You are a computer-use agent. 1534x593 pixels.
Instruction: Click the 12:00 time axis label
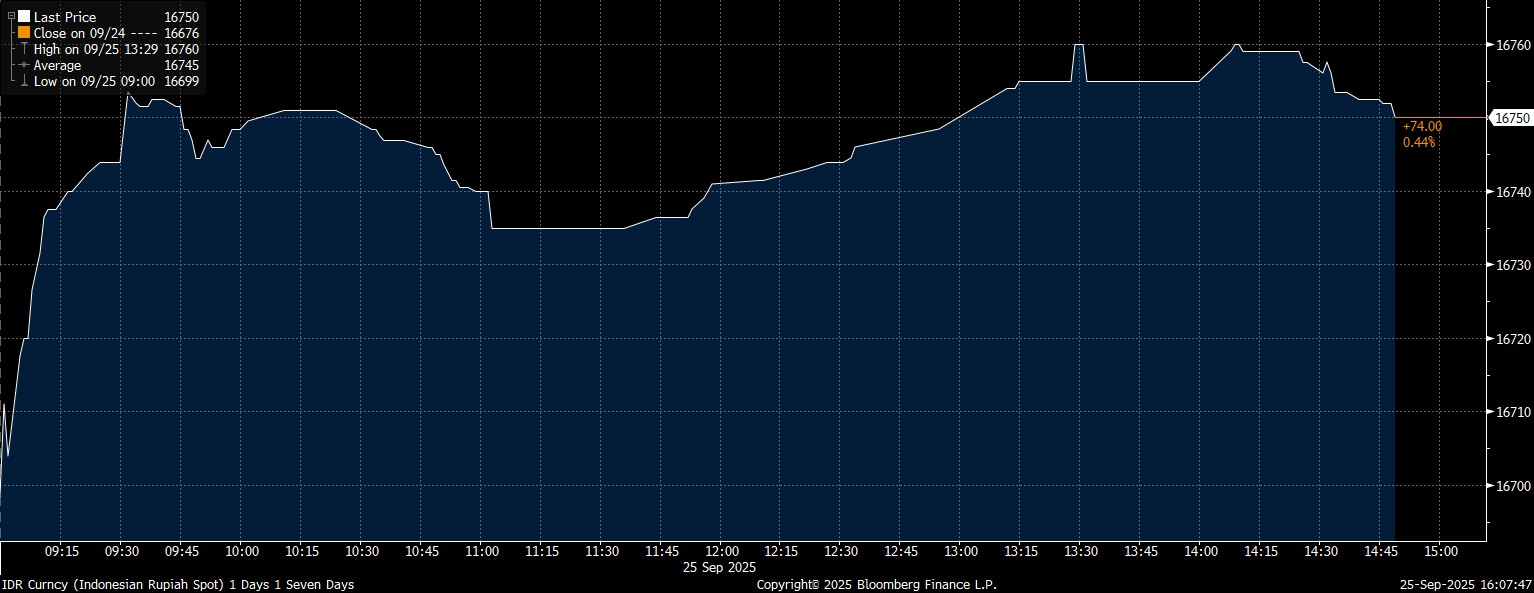click(x=721, y=551)
